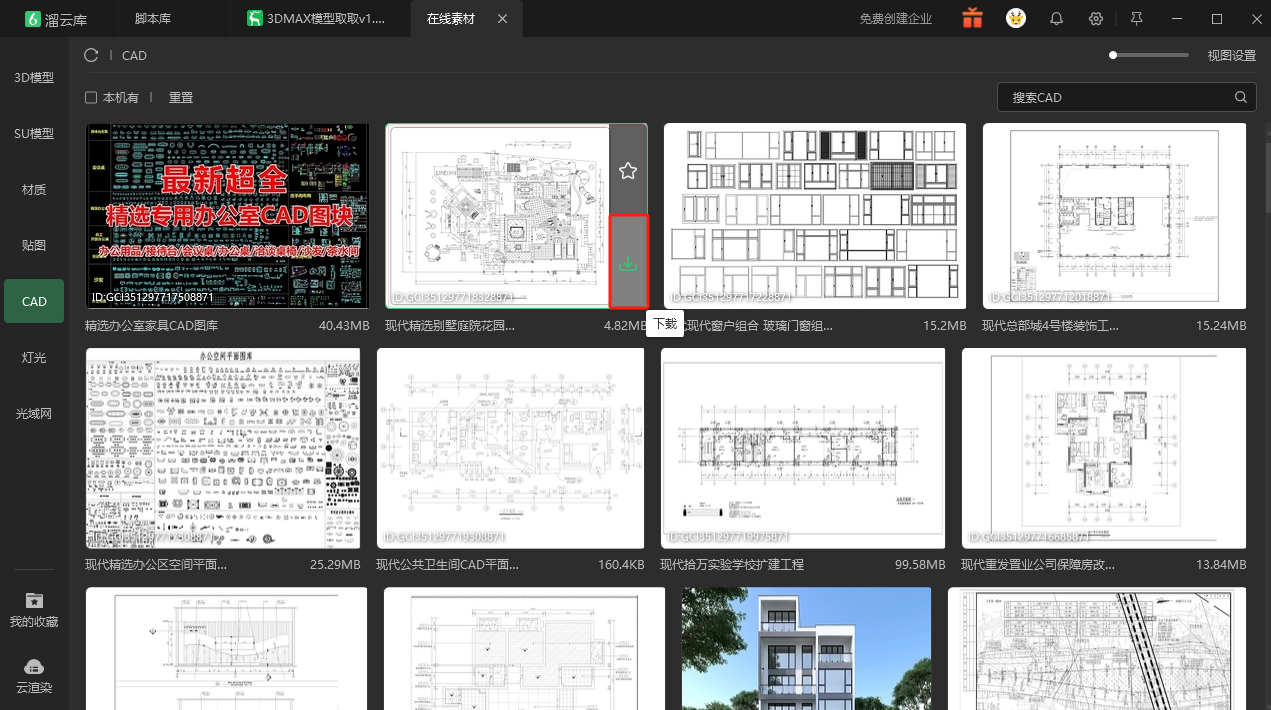Open 贴图 category in sidebar
1271x710 pixels.
34,245
